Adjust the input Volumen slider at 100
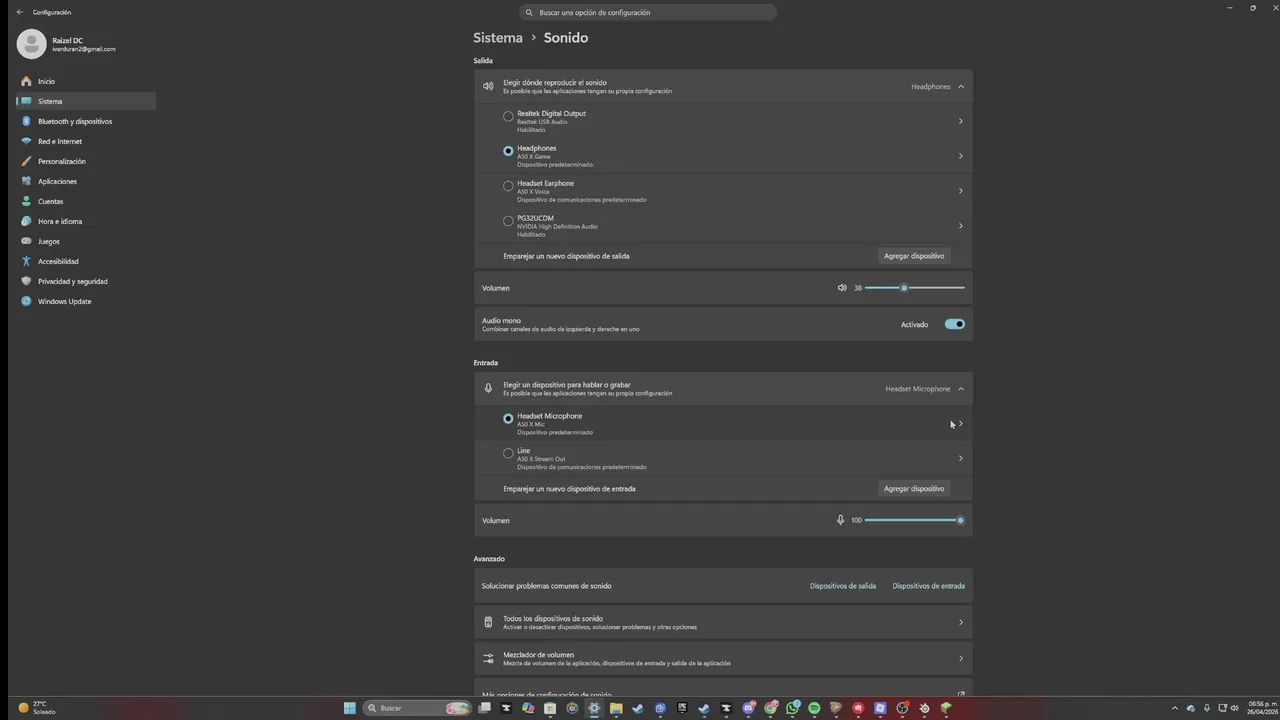1280x720 pixels. coord(915,520)
